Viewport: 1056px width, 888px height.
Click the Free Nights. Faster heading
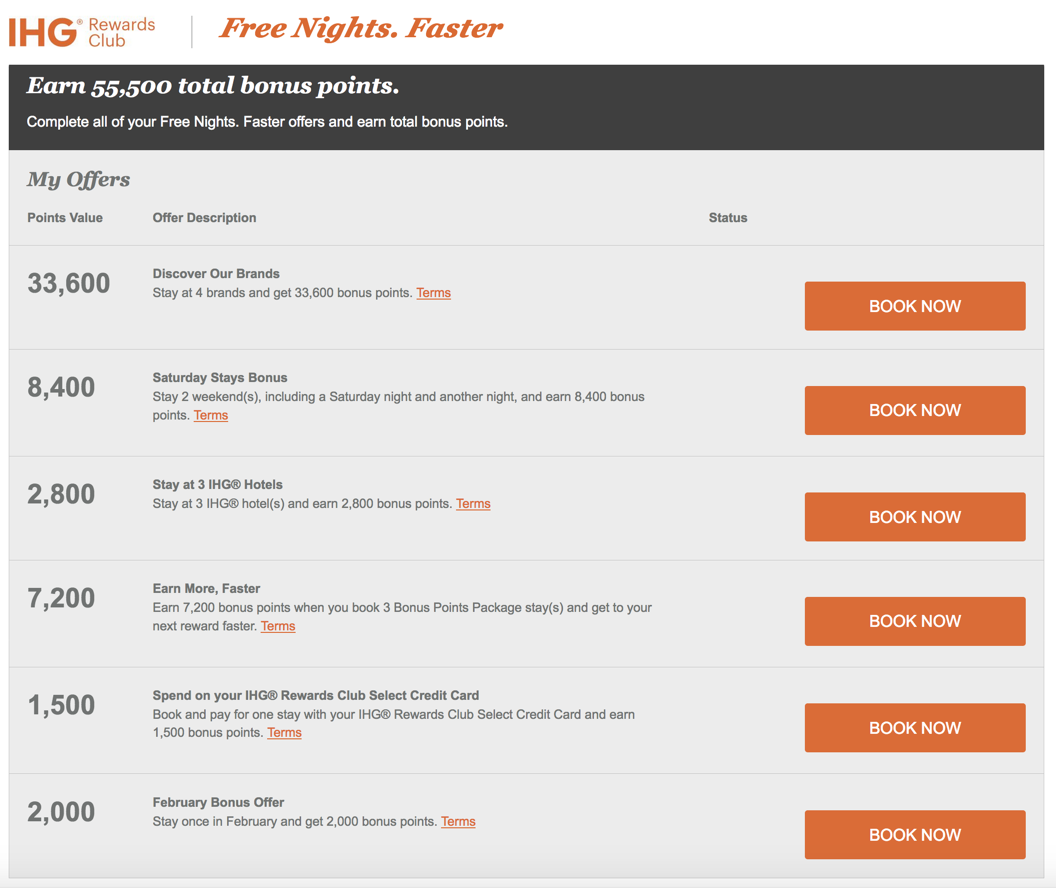361,28
